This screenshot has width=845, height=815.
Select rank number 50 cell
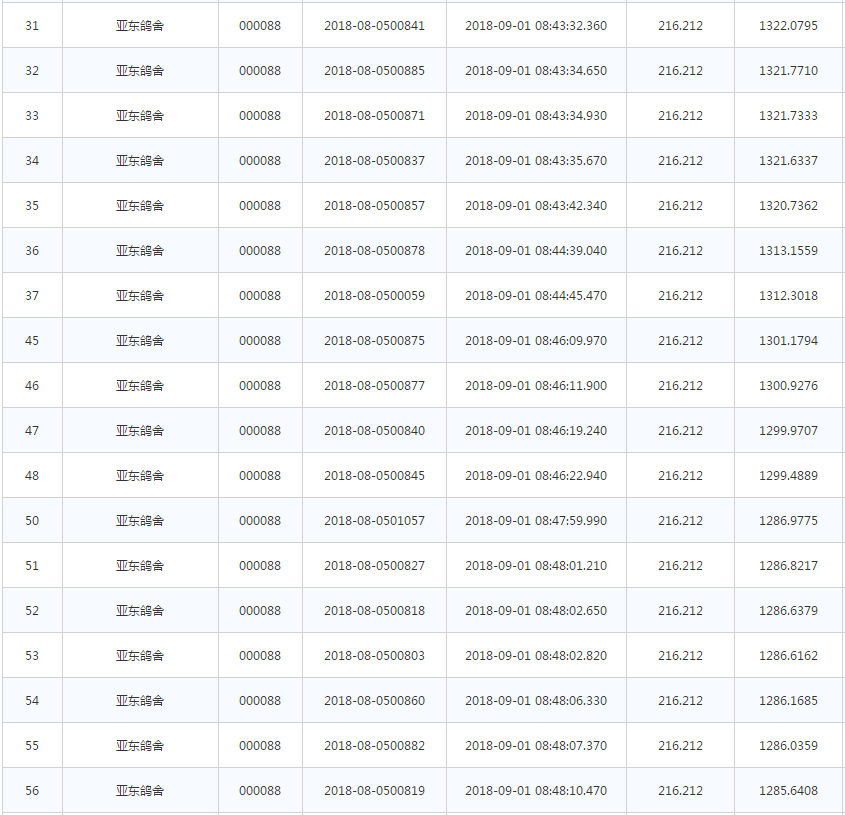pos(32,521)
